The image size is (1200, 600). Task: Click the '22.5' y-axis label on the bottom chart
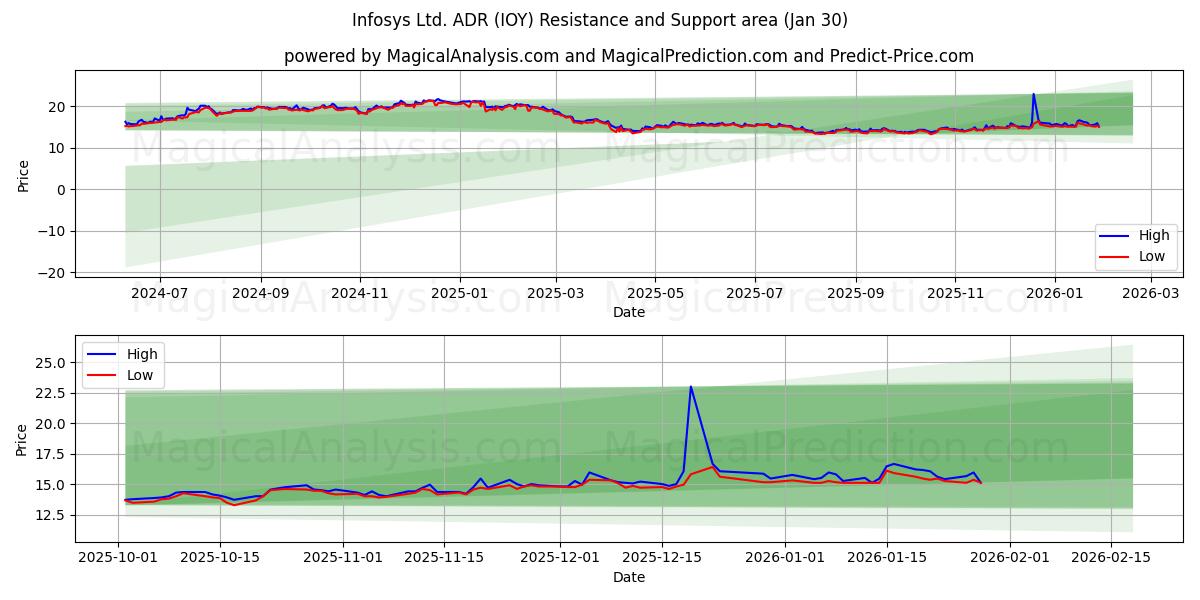(53, 393)
